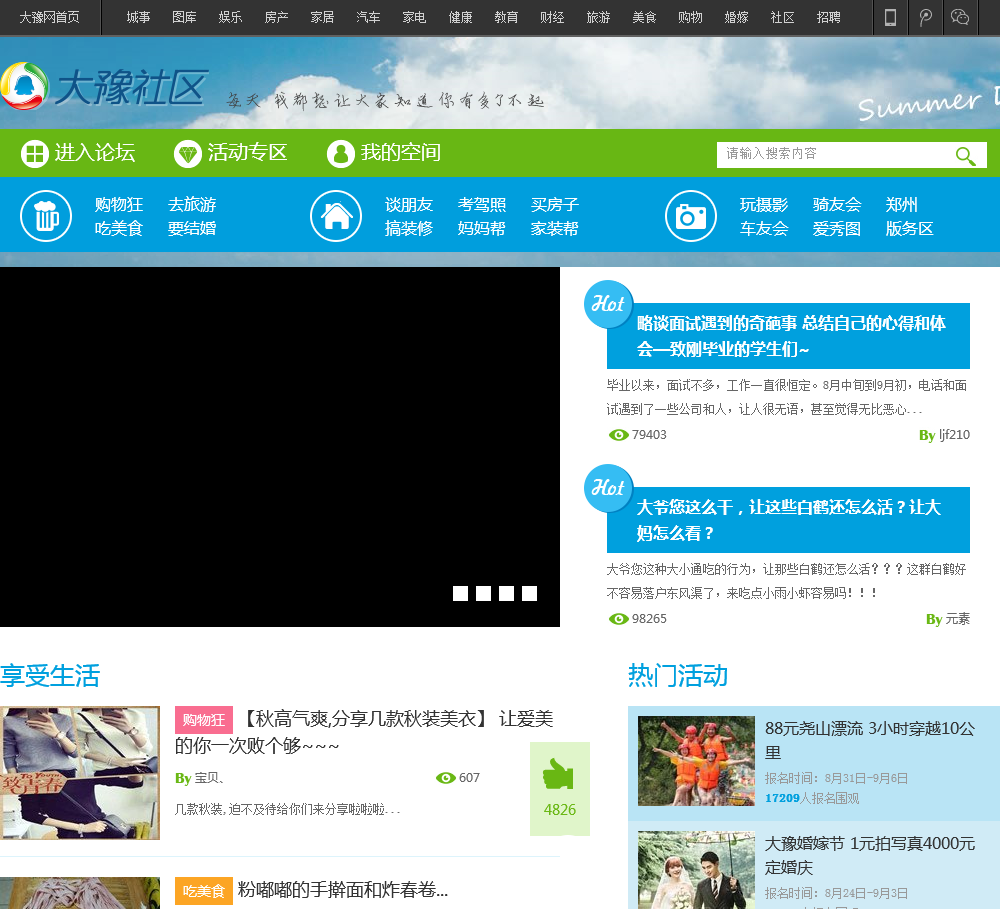Jump to the last carousel slide dot
Image resolution: width=1000 pixels, height=909 pixels.
529,594
